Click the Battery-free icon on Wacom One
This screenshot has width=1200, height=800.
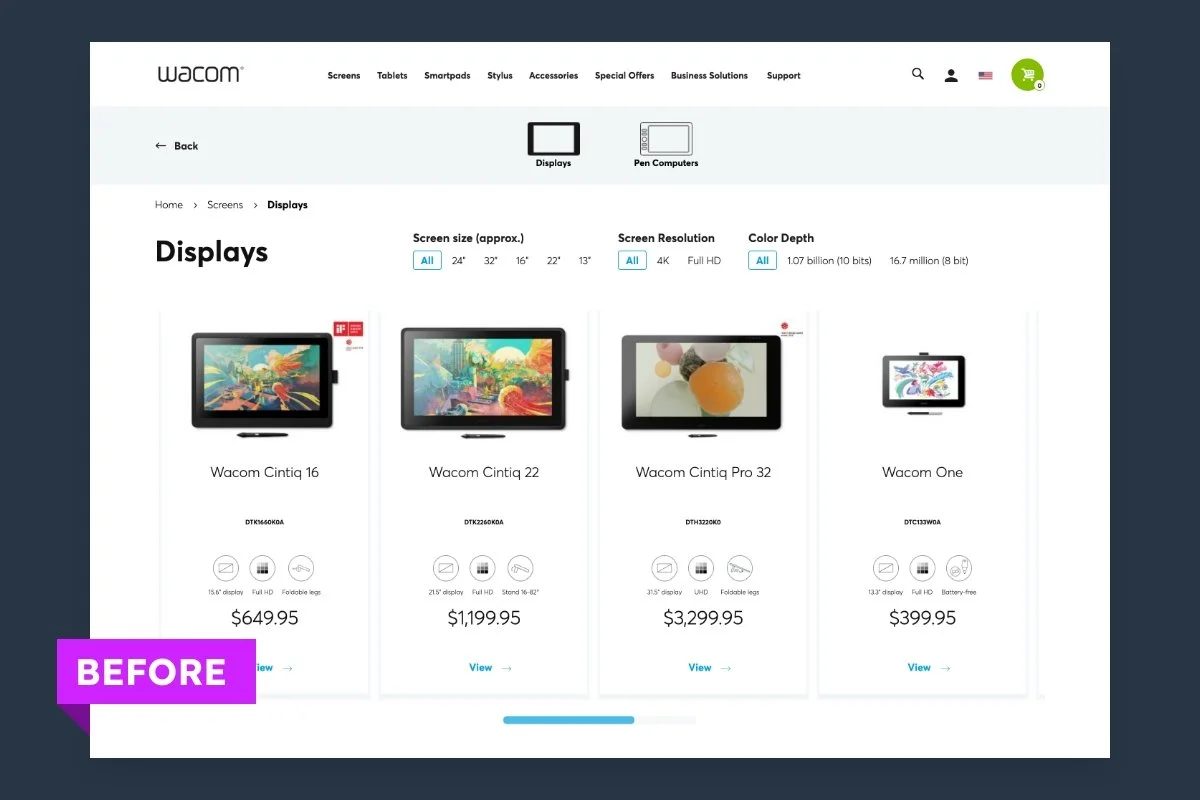tap(959, 569)
